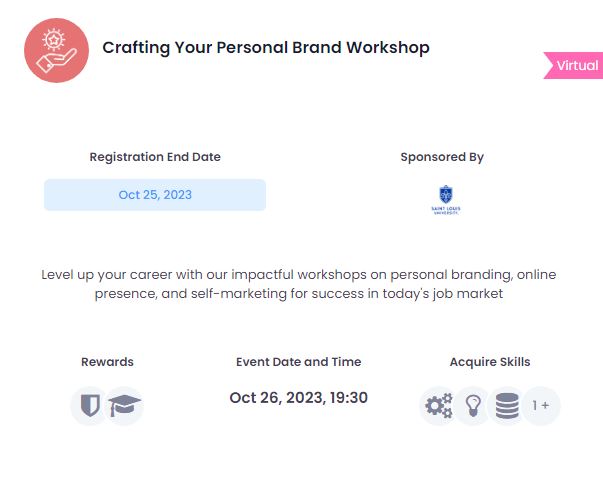Click the Rewards heading
This screenshot has width=603, height=478.
pos(107,362)
